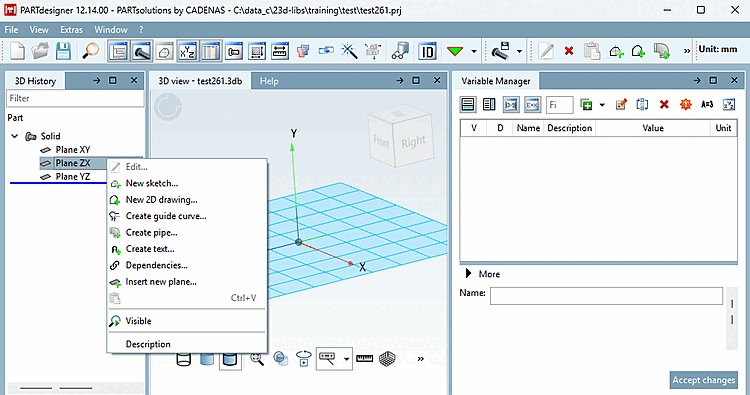Click the orange gear icon in the Variable Manager
This screenshot has width=750, height=395.
tap(685, 105)
